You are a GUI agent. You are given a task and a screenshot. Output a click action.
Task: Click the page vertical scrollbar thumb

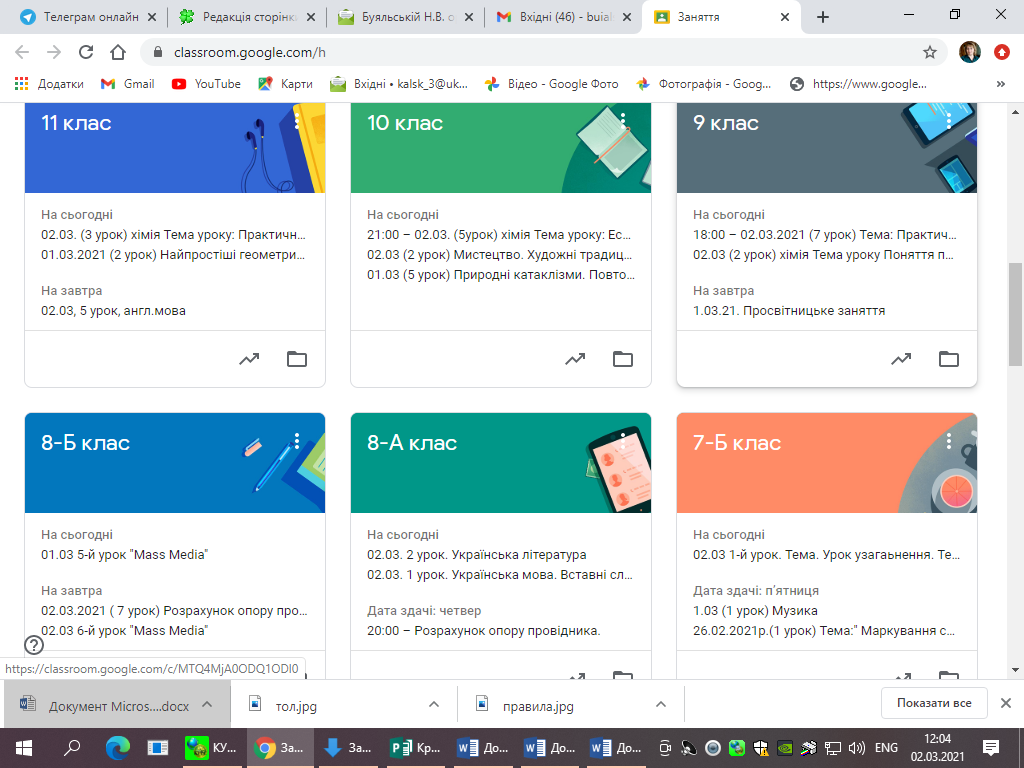point(1016,315)
